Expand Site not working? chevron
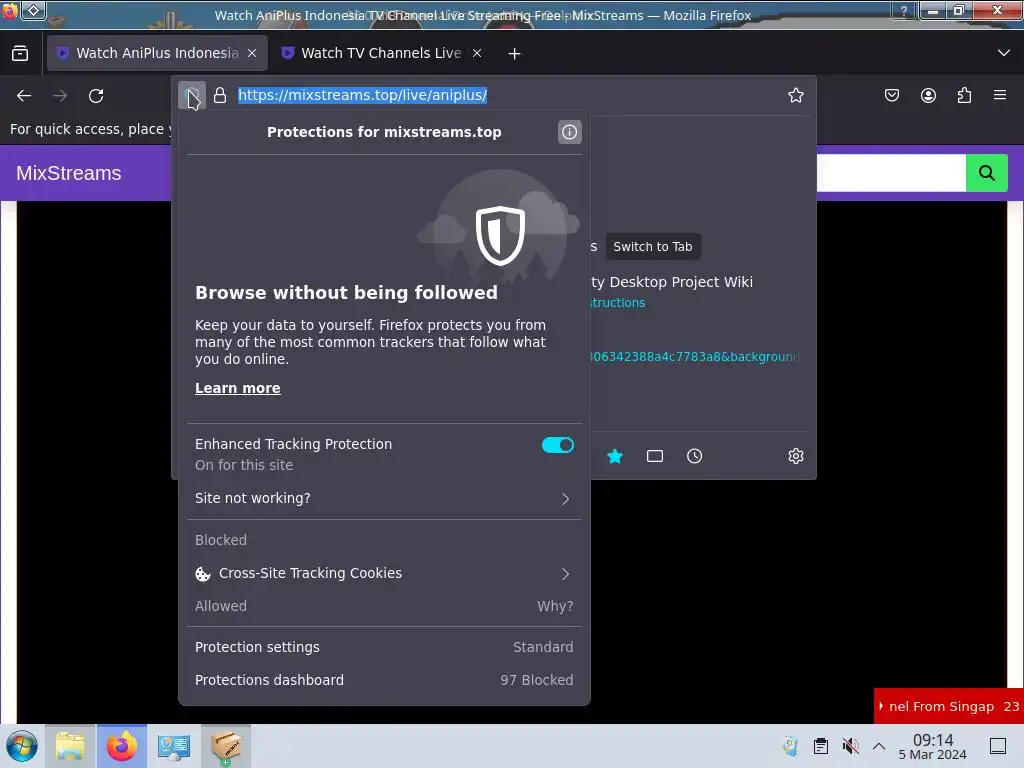The width and height of the screenshot is (1024, 768). click(566, 499)
